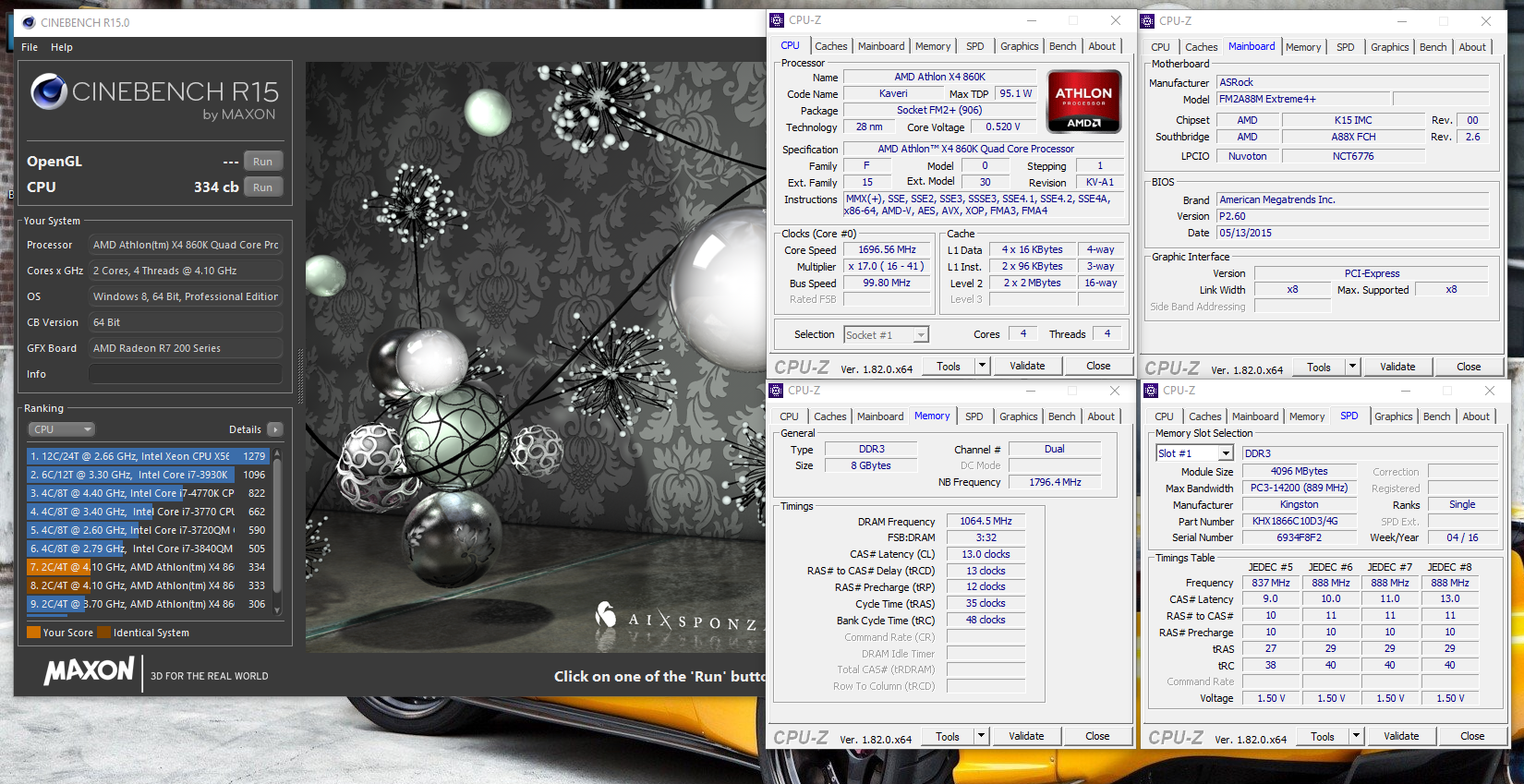Click the NB Frequency value 1796.4 MHz
The image size is (1524, 784).
tap(1055, 482)
